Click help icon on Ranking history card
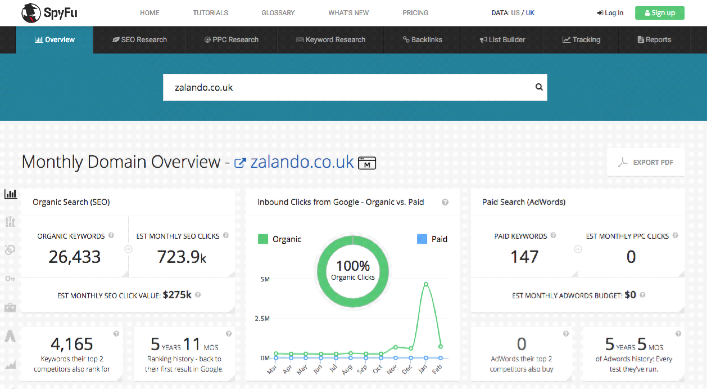The width and height of the screenshot is (708, 389). pyautogui.click(x=228, y=333)
